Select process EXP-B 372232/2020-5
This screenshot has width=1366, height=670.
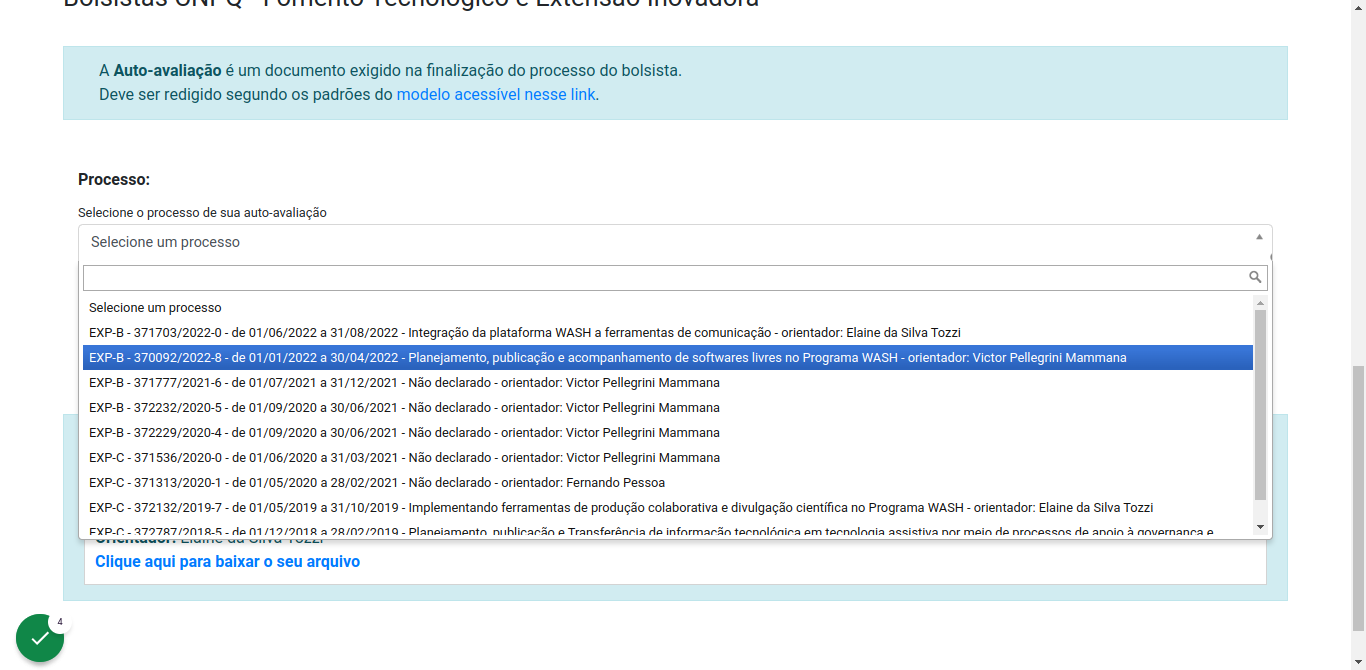point(668,407)
